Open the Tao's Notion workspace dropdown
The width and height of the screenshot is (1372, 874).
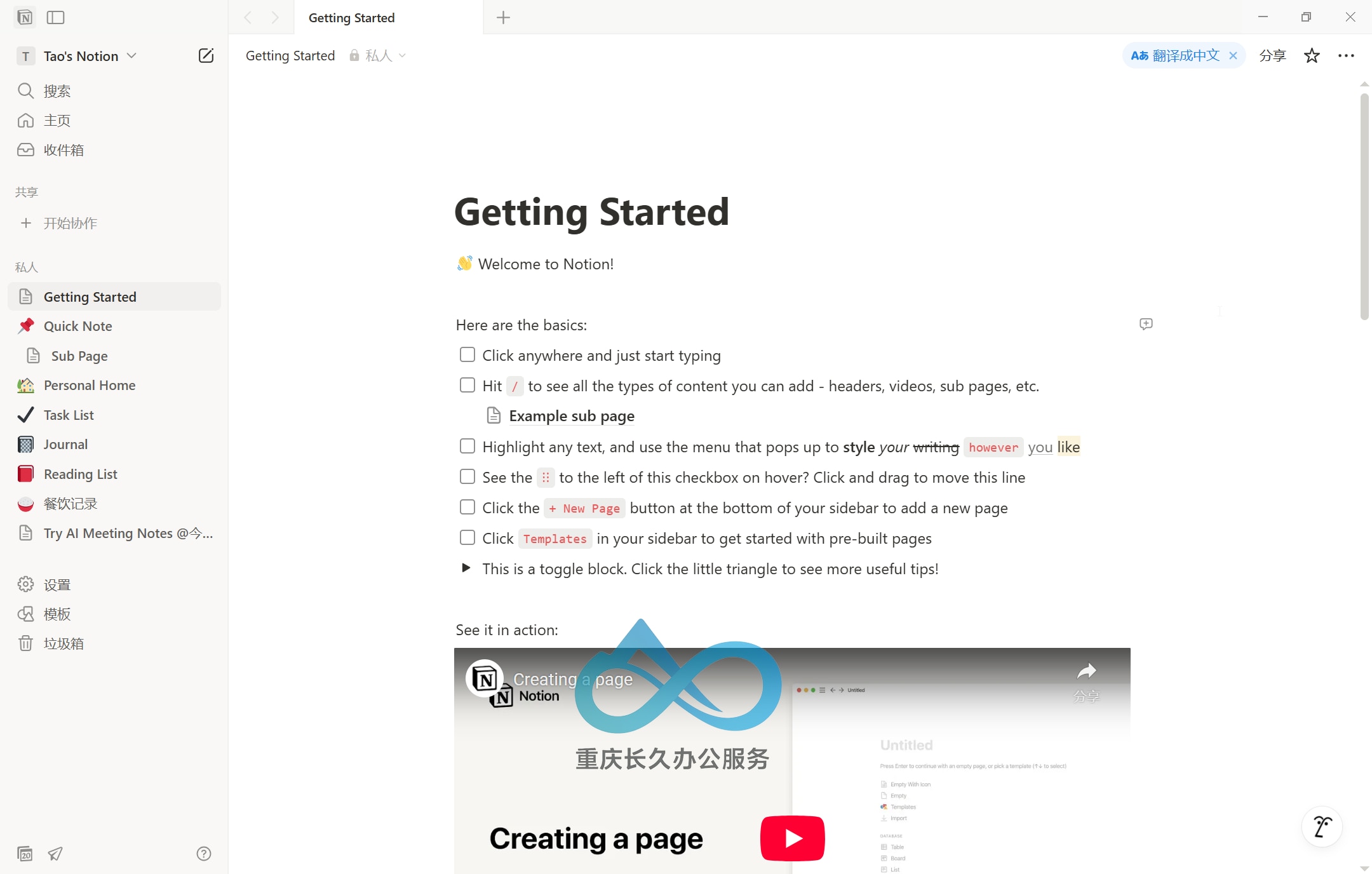pyautogui.click(x=76, y=56)
